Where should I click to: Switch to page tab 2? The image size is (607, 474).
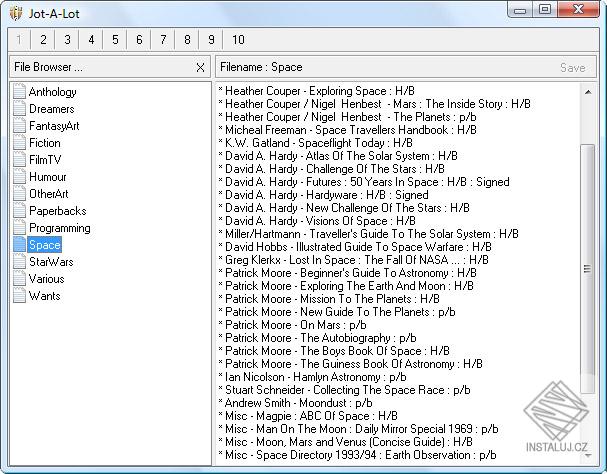(43, 40)
